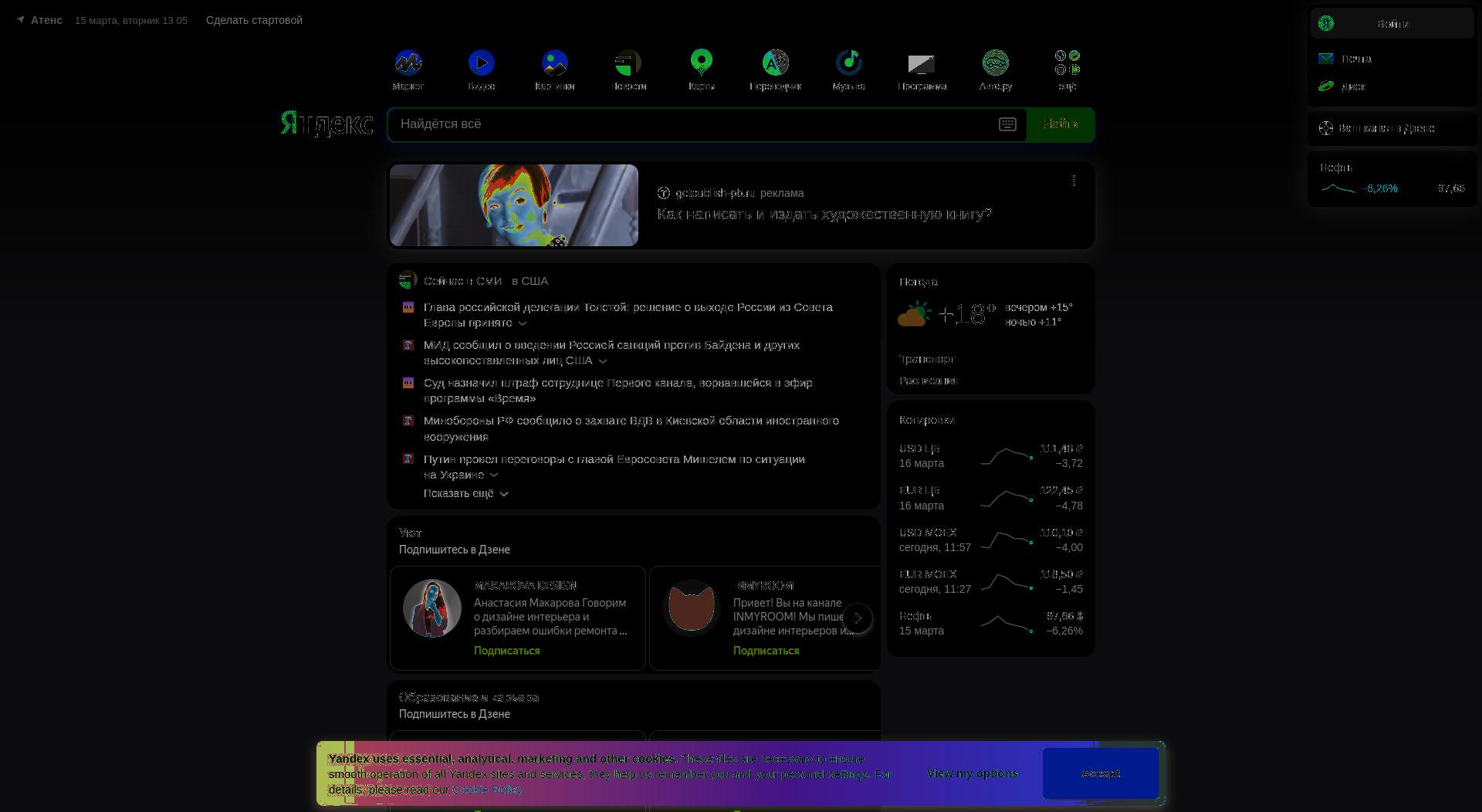The image size is (1482, 812).
Task: Open the ad options three-dot menu
Action: 1074,181
